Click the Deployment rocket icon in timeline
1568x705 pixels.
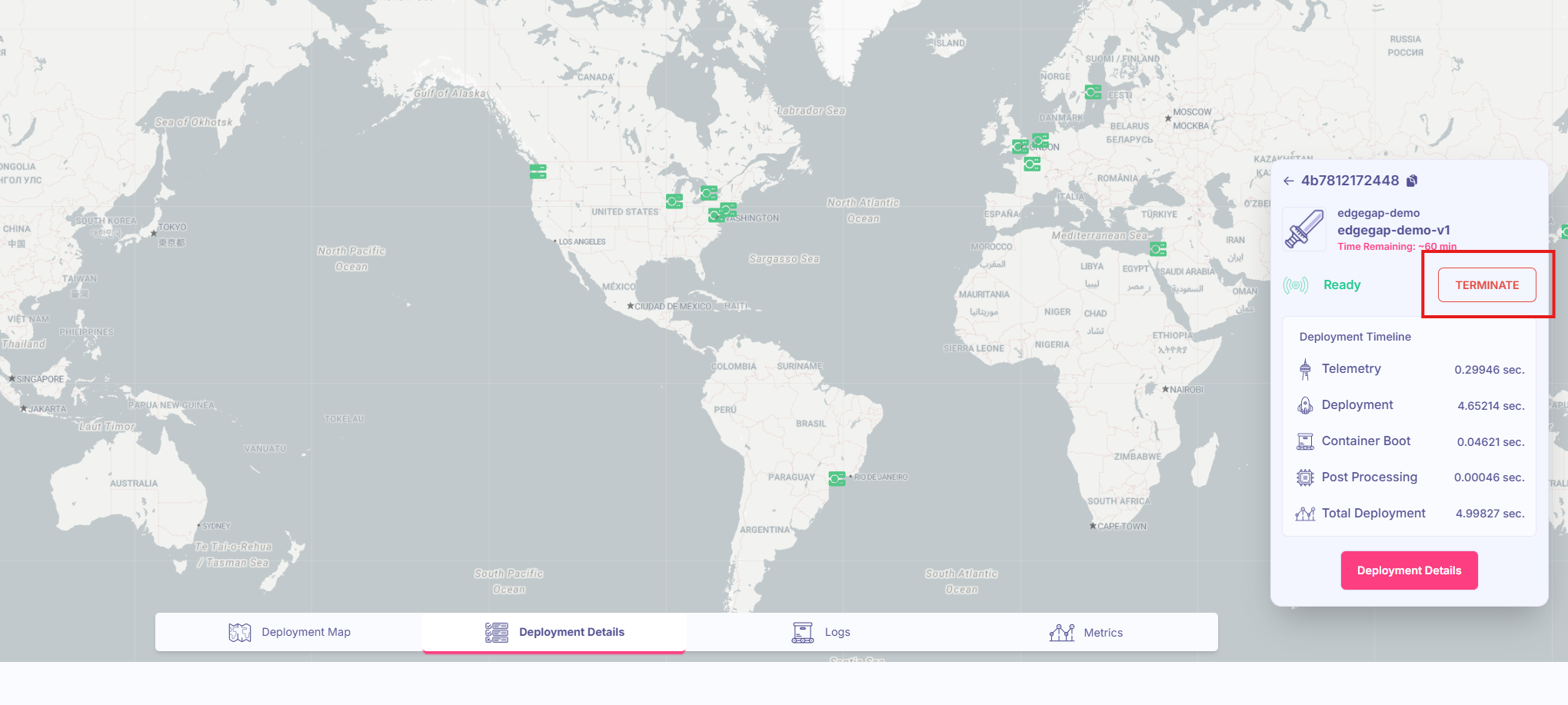pyautogui.click(x=1305, y=405)
